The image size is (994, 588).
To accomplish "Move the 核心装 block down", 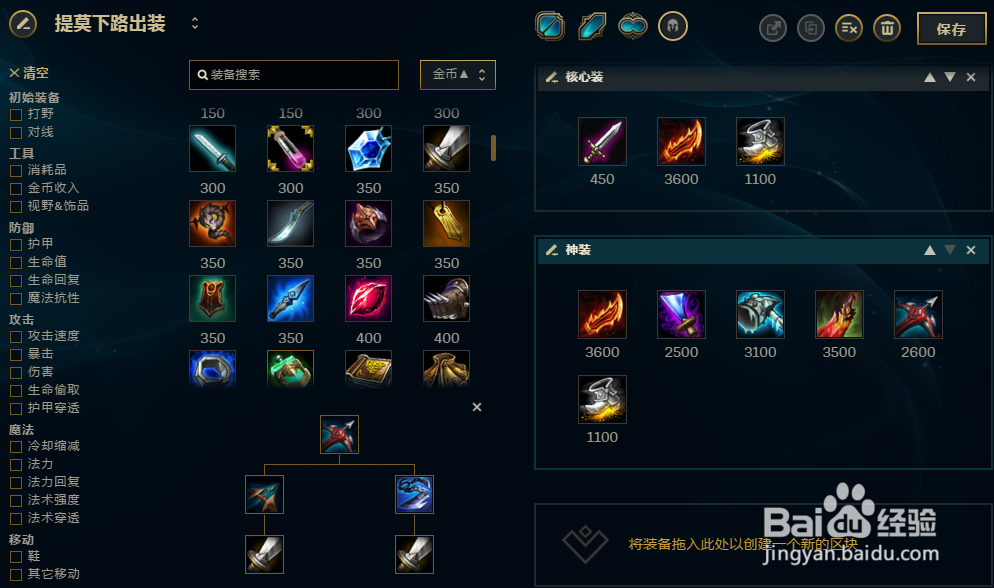I will pos(950,77).
